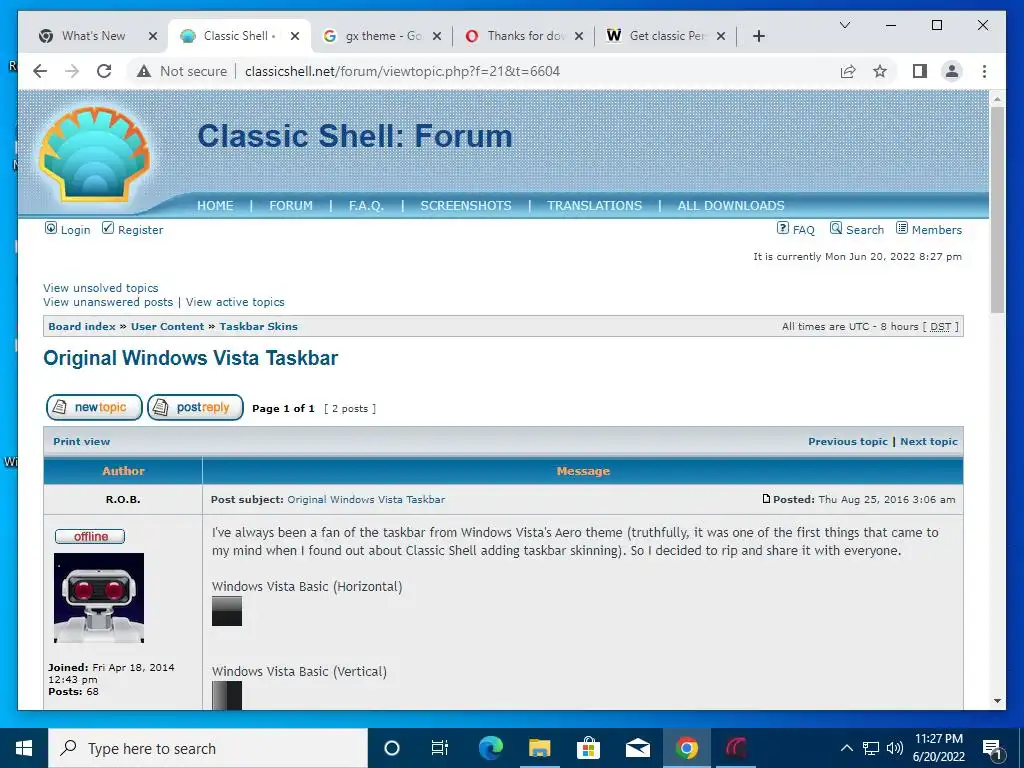1024x768 pixels.
Task: Click the DST timezone abbreviation
Action: coord(940,327)
